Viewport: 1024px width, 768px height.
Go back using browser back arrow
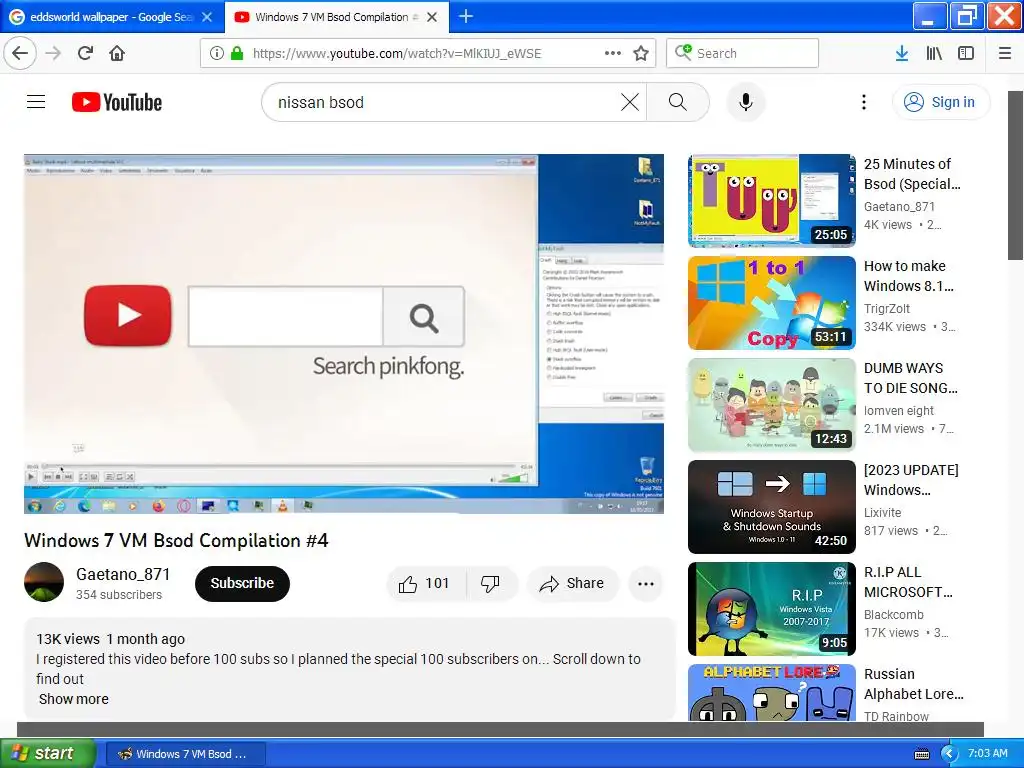click(x=20, y=53)
